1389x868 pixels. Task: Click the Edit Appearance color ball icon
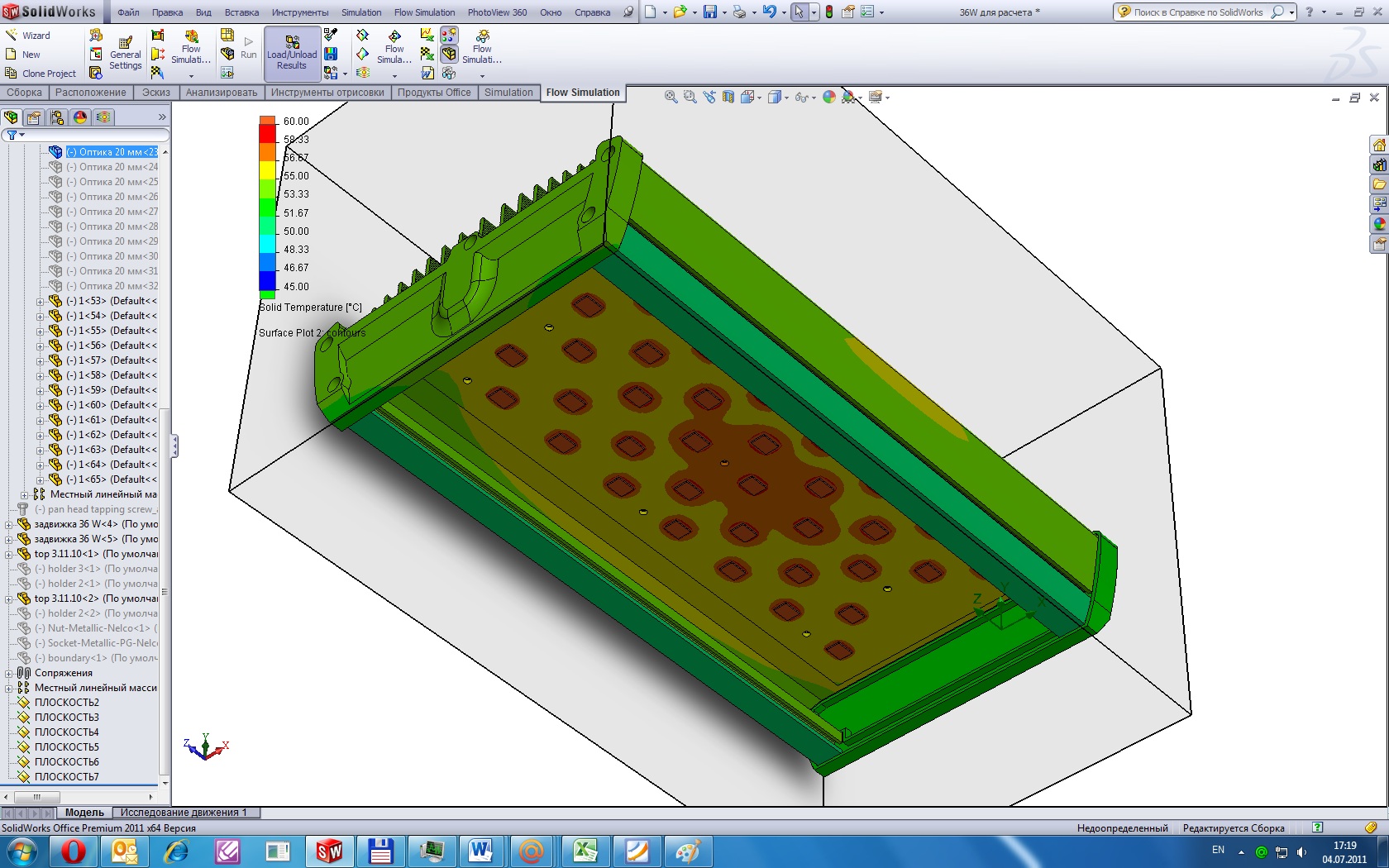point(829,97)
